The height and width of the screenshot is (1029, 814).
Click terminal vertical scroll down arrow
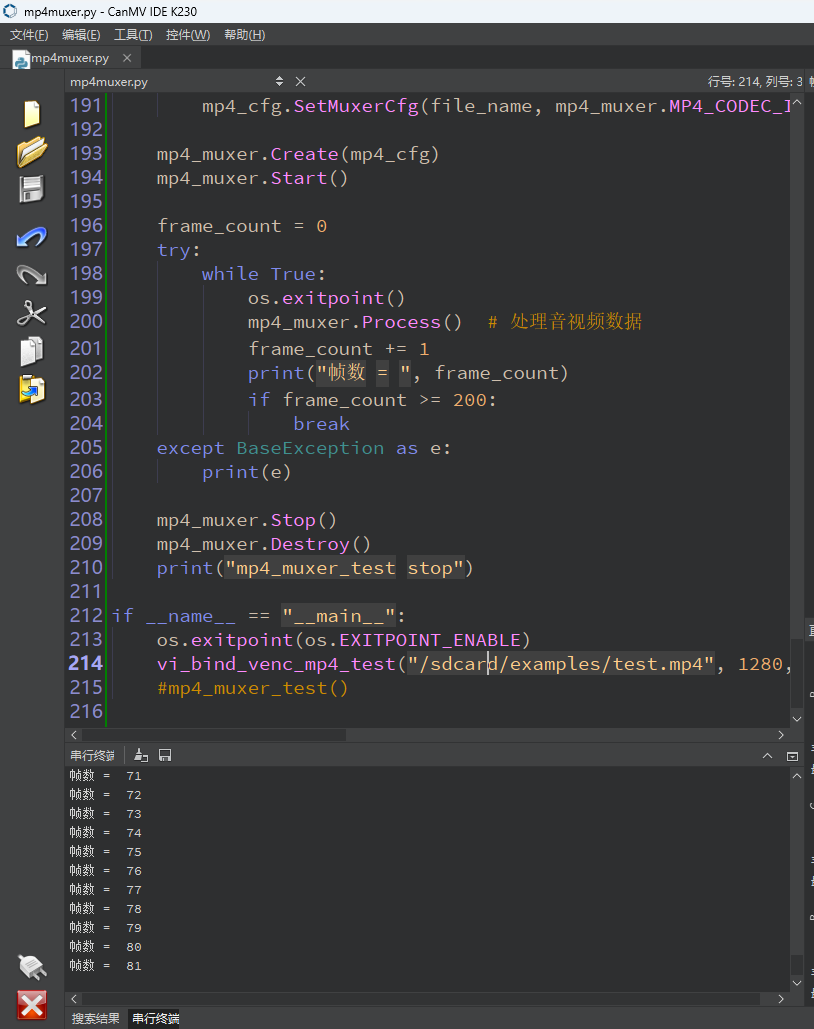tap(797, 983)
